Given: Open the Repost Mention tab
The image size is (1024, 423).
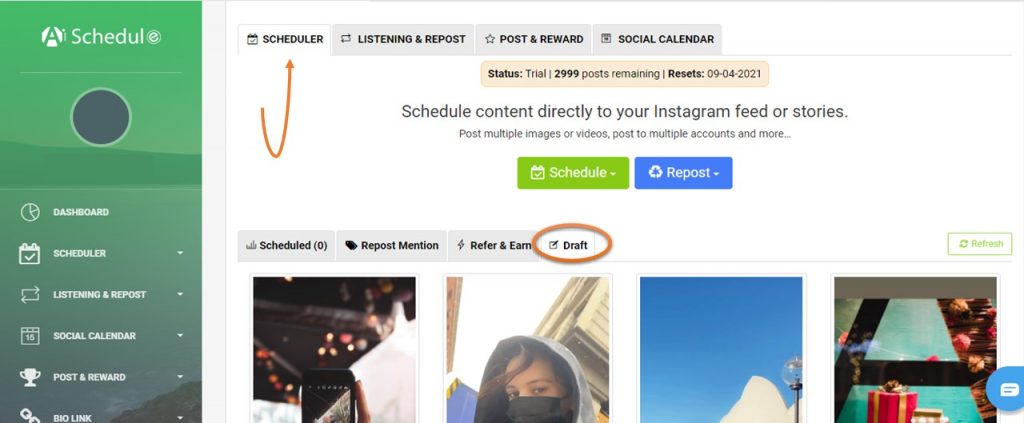Looking at the screenshot, I should (392, 245).
